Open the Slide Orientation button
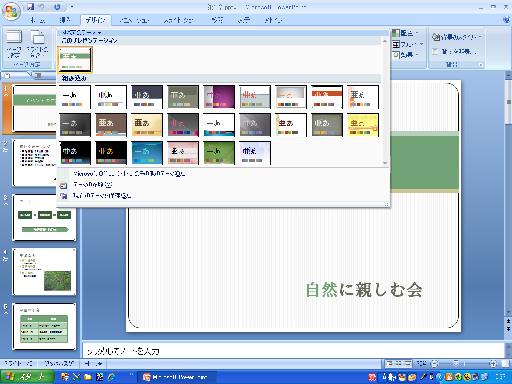Screen dimensions: 512x384 click(37, 44)
